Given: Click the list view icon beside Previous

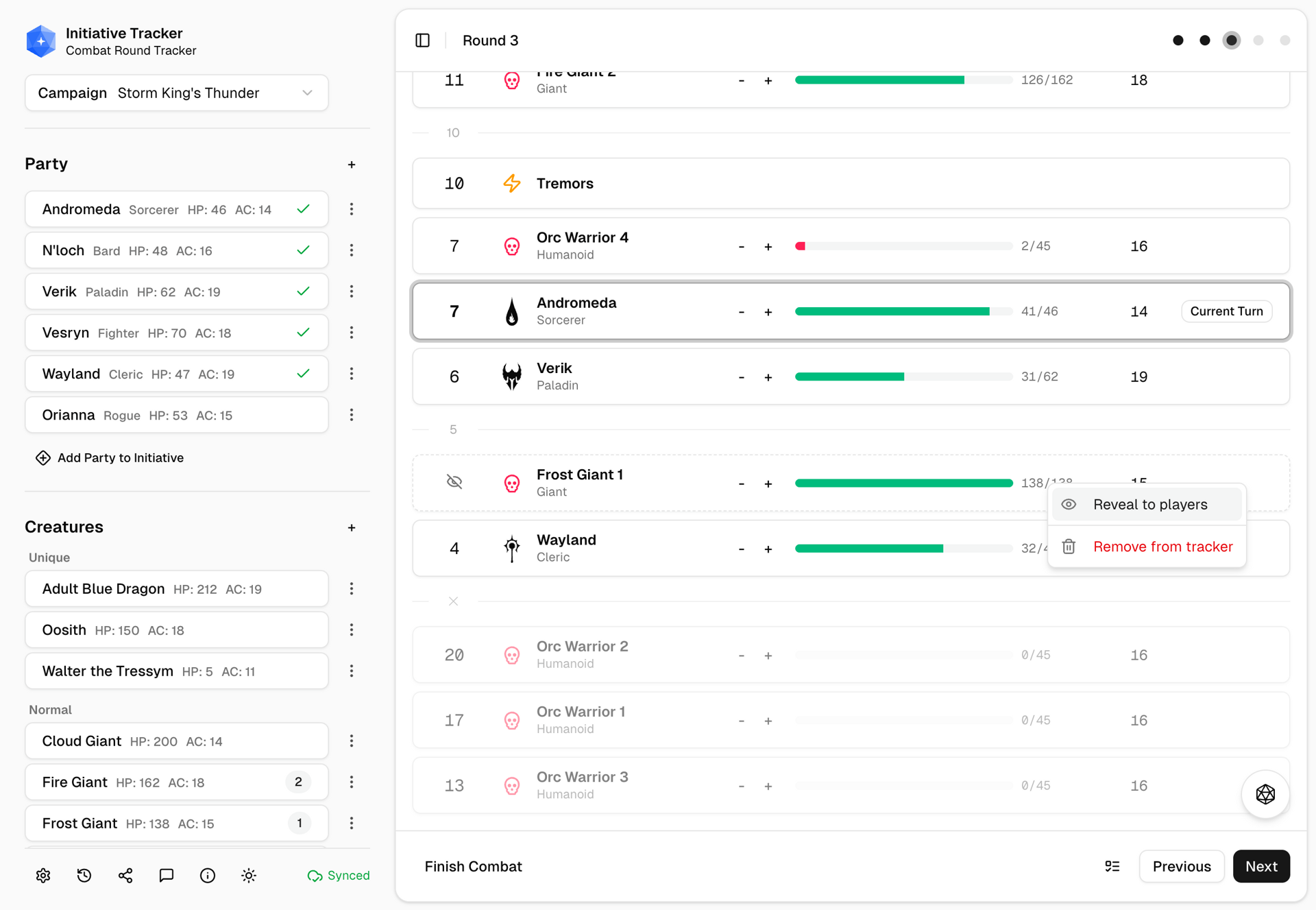Looking at the screenshot, I should click(x=1112, y=866).
